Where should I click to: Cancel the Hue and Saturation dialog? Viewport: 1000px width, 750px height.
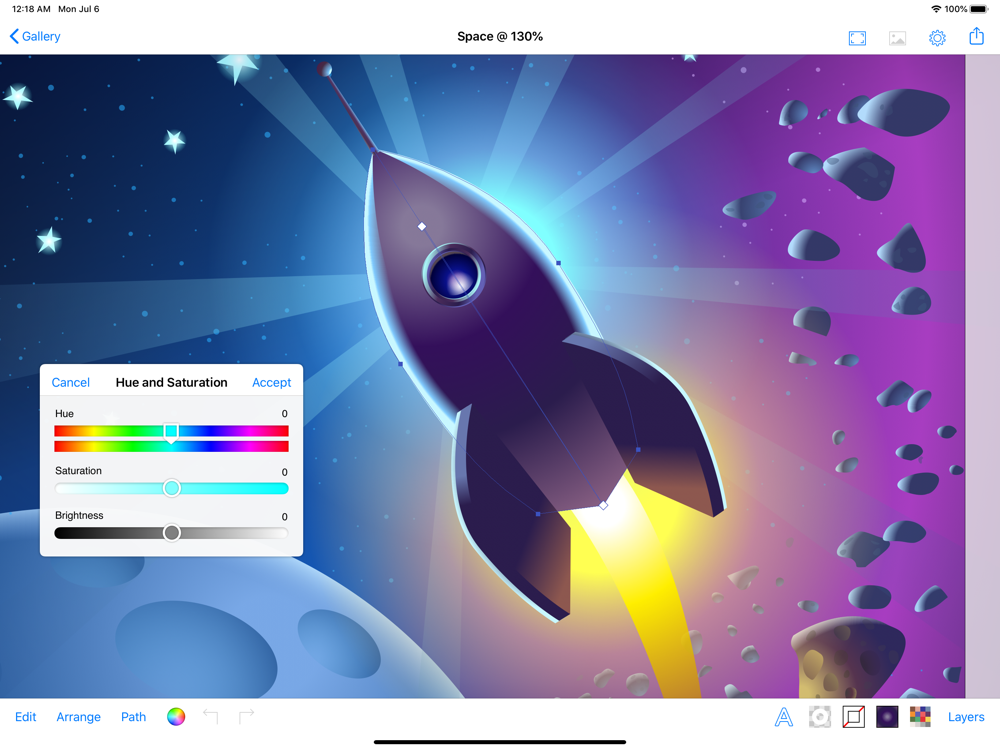pyautogui.click(x=71, y=382)
